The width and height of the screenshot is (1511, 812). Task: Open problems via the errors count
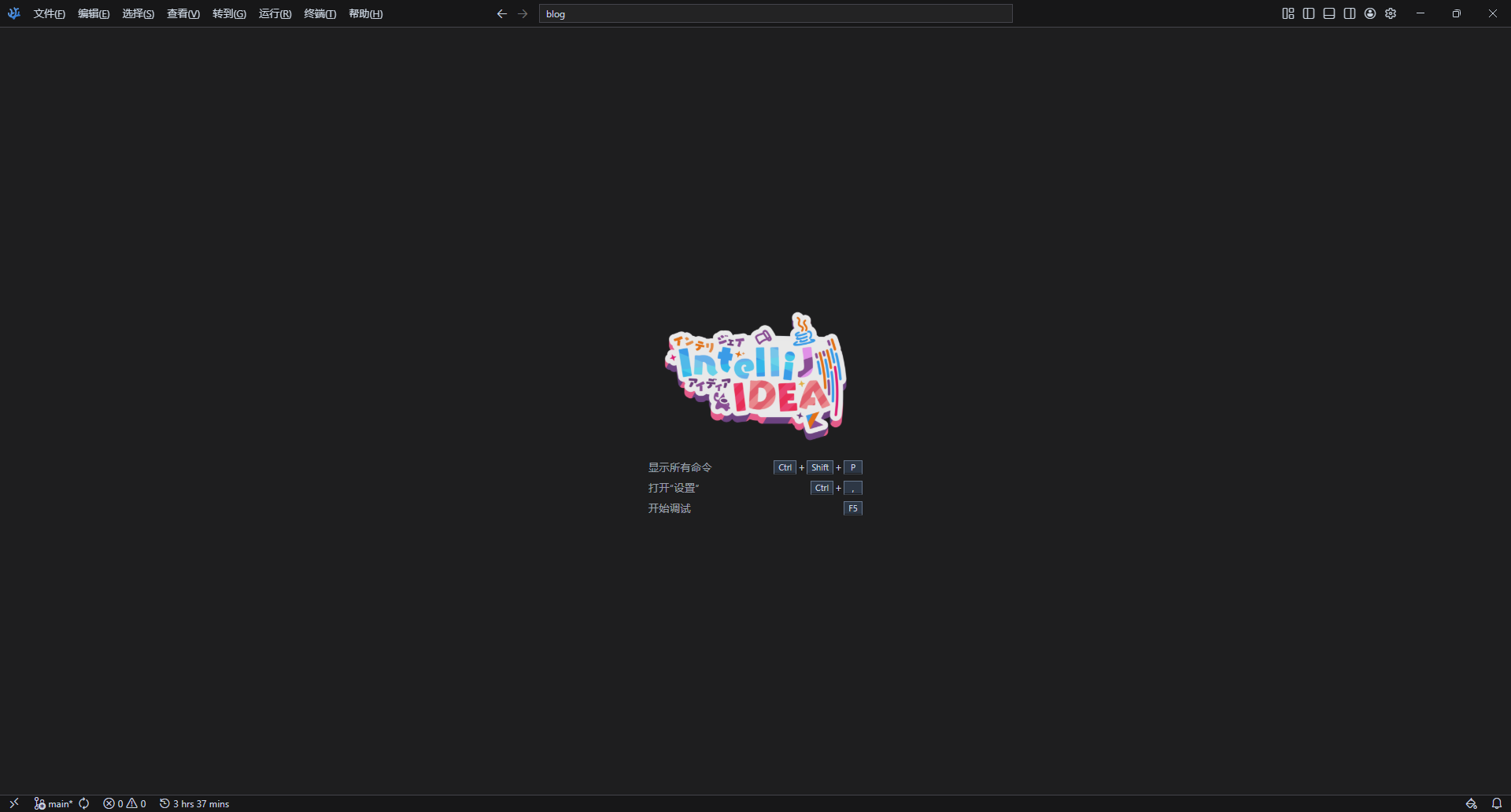(x=125, y=803)
